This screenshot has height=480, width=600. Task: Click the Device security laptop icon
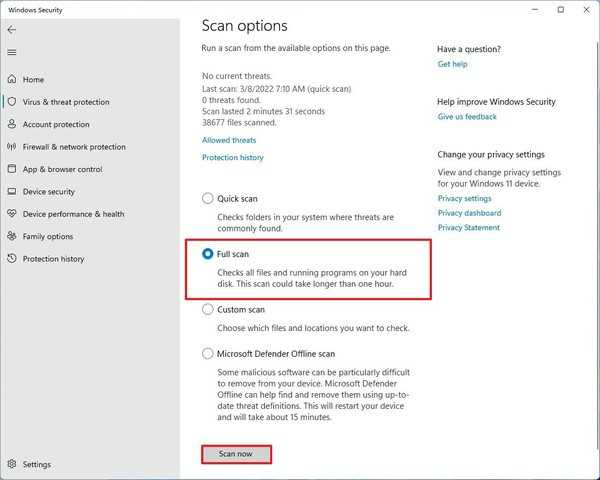point(12,191)
